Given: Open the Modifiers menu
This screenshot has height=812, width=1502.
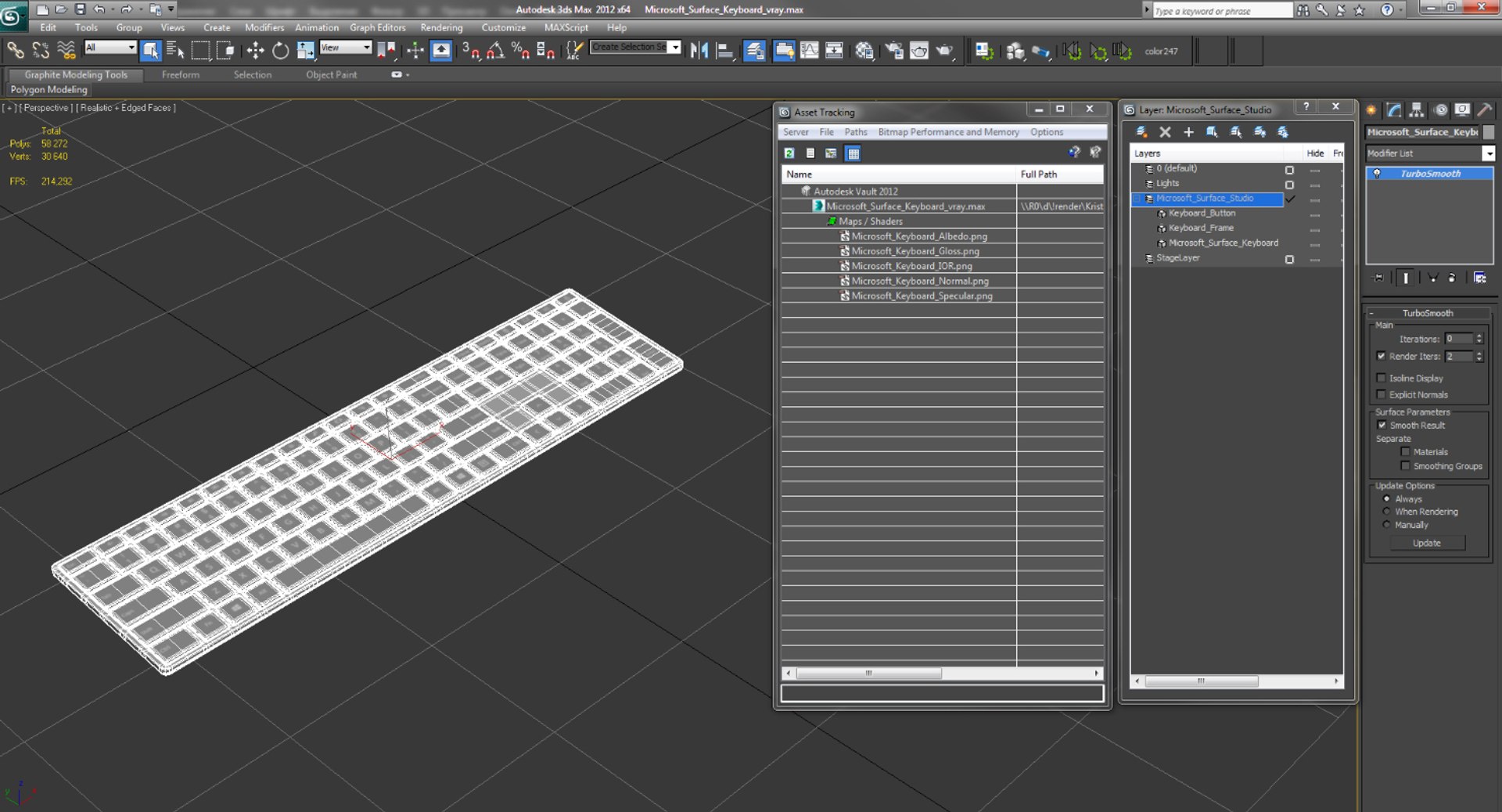Looking at the screenshot, I should 264,27.
